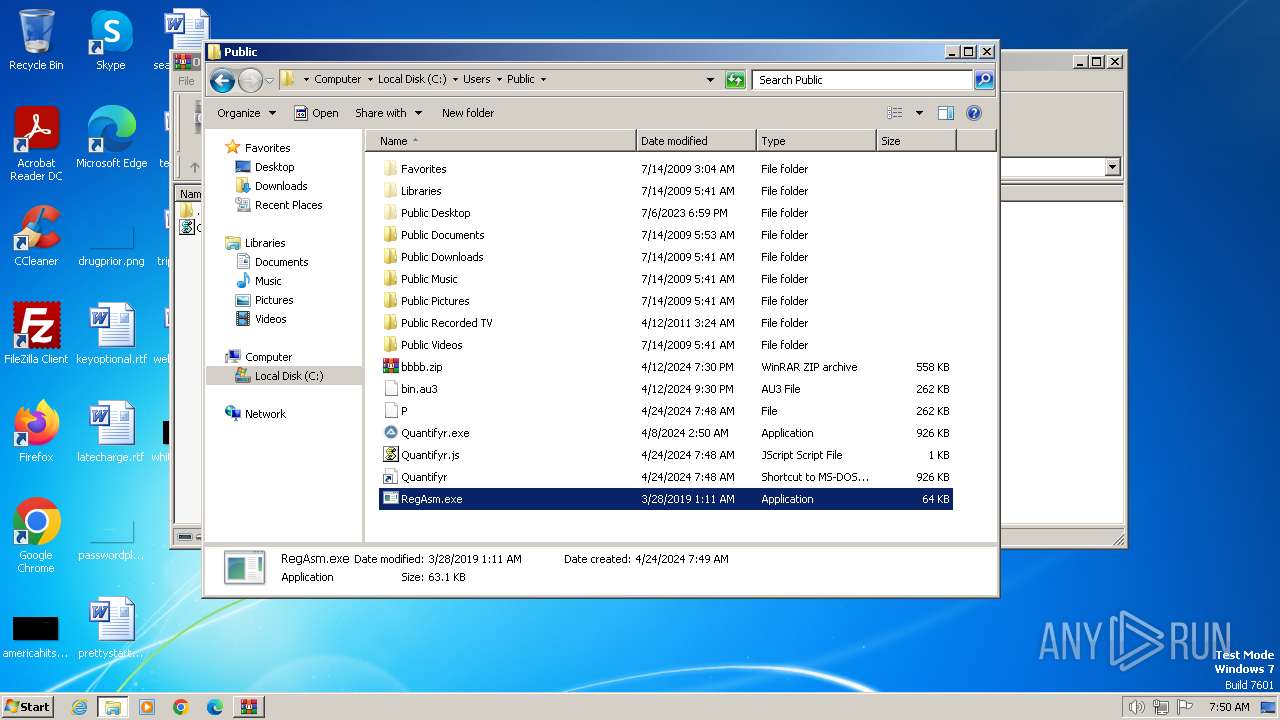The image size is (1280, 720).
Task: Open Acrobat Reader DC desktop icon
Action: (36, 144)
